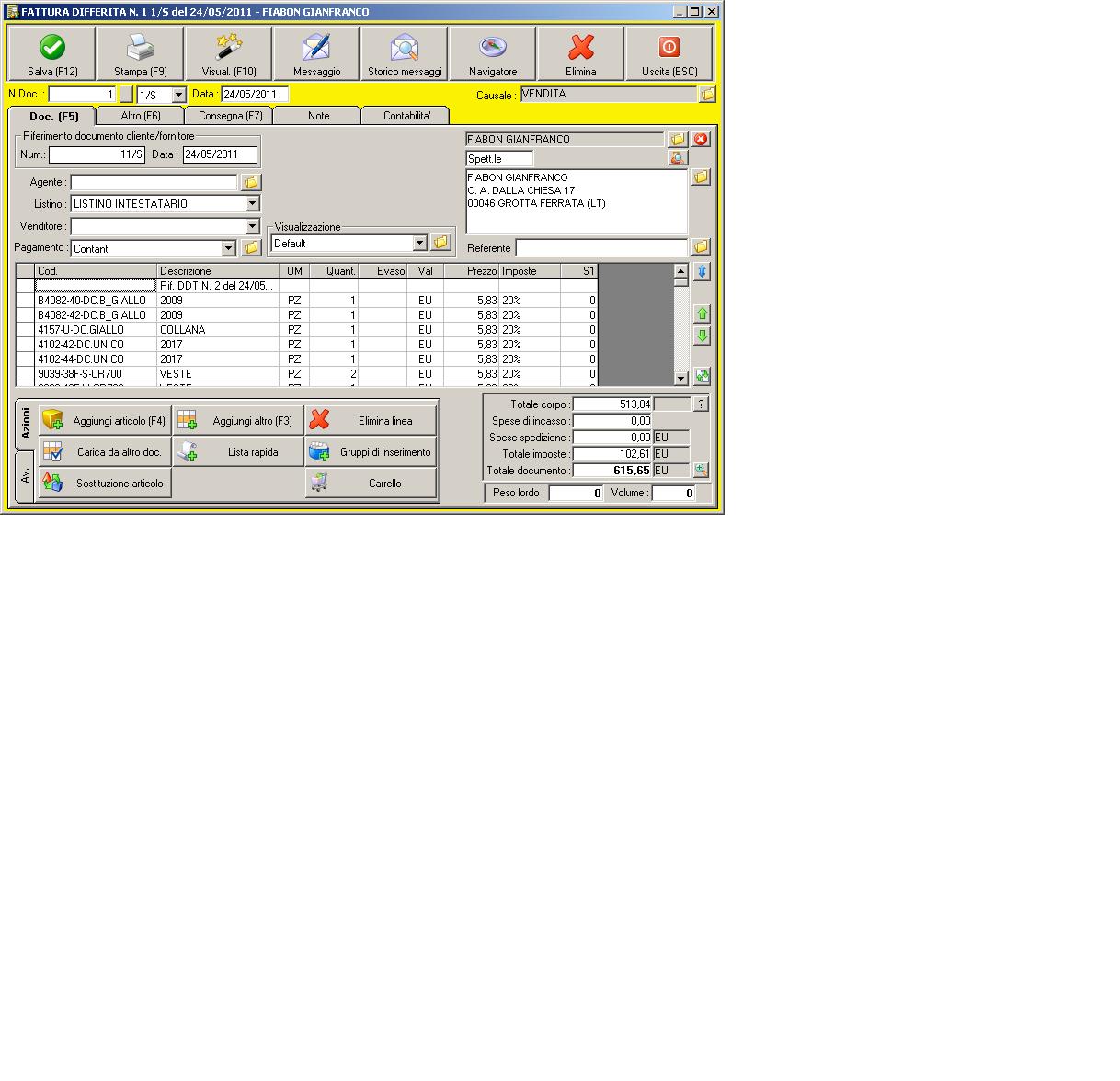Open Totale documento detail magnifier icon
The image size is (1120, 1081).
point(701,470)
